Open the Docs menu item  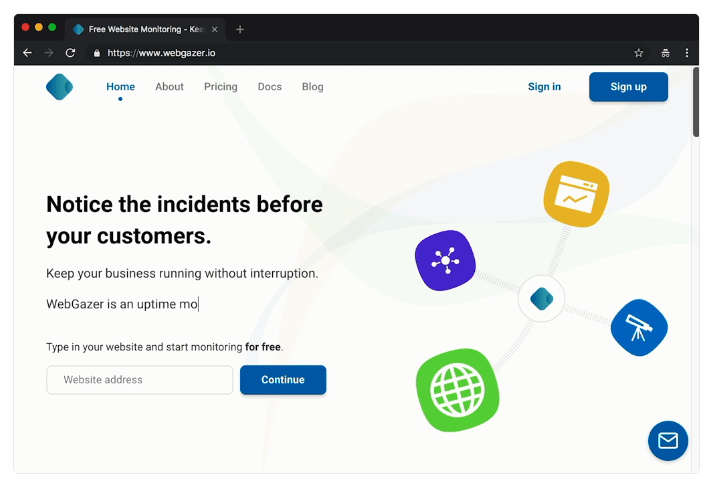pyautogui.click(x=269, y=87)
